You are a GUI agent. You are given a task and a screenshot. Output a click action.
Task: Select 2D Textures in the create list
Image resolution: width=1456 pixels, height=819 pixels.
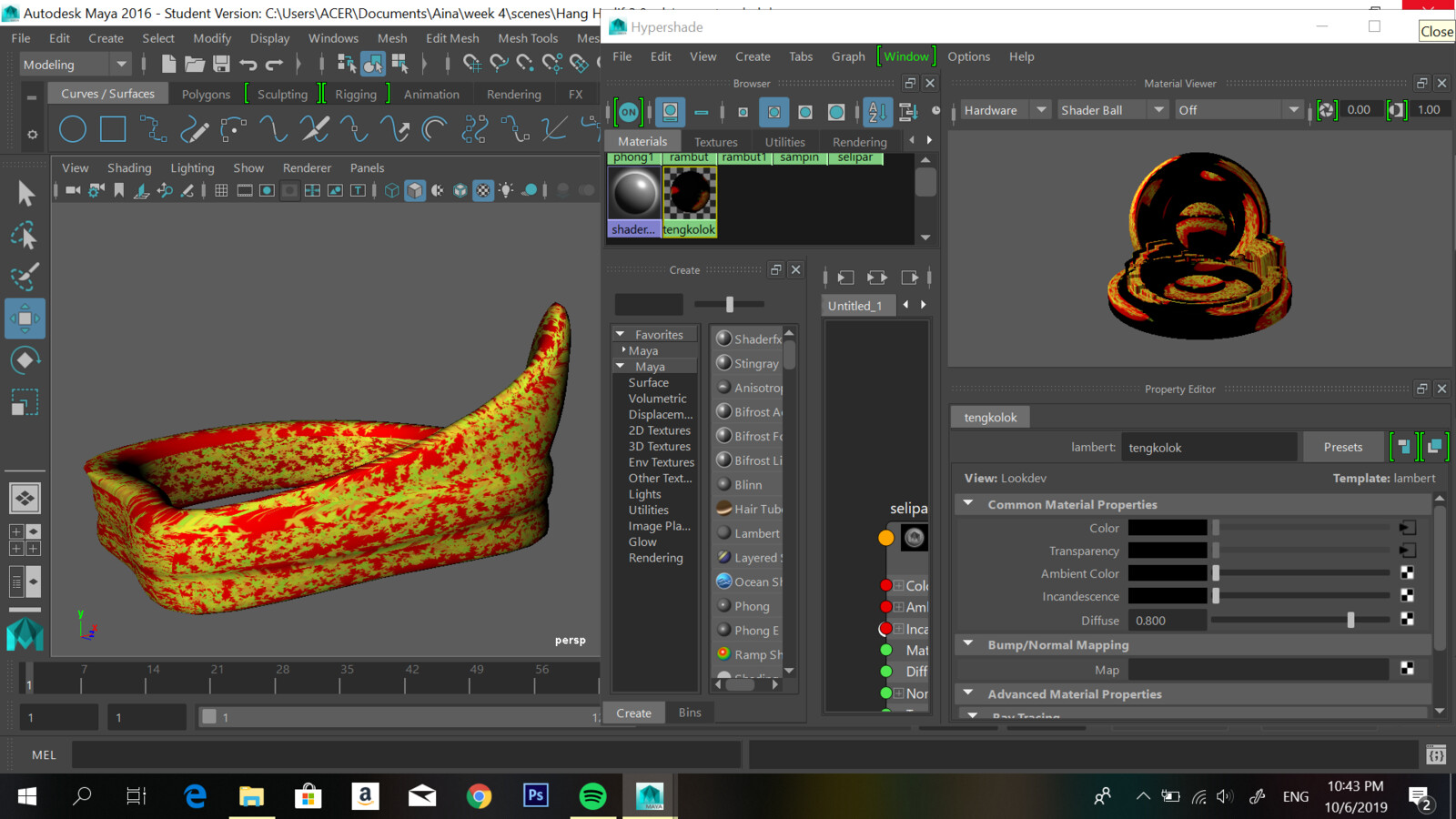pos(659,430)
